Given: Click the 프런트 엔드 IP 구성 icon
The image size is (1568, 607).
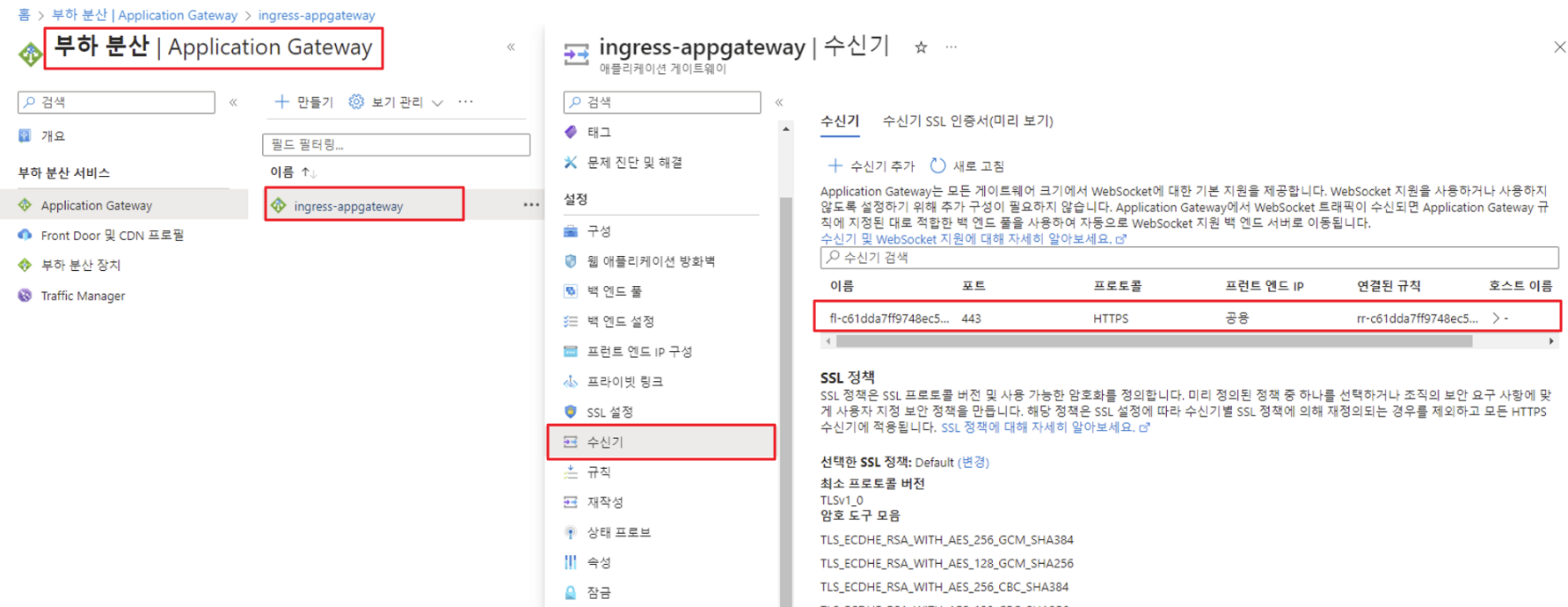Looking at the screenshot, I should [x=571, y=351].
